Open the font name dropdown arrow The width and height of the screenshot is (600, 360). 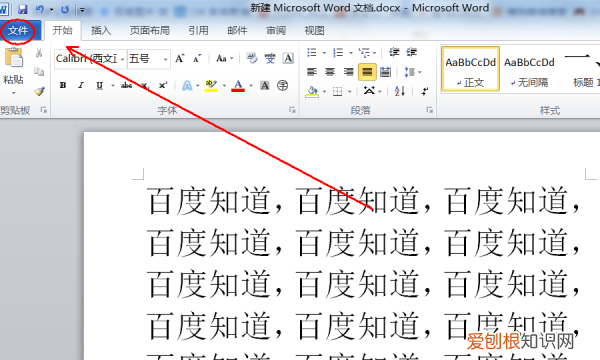point(122,59)
